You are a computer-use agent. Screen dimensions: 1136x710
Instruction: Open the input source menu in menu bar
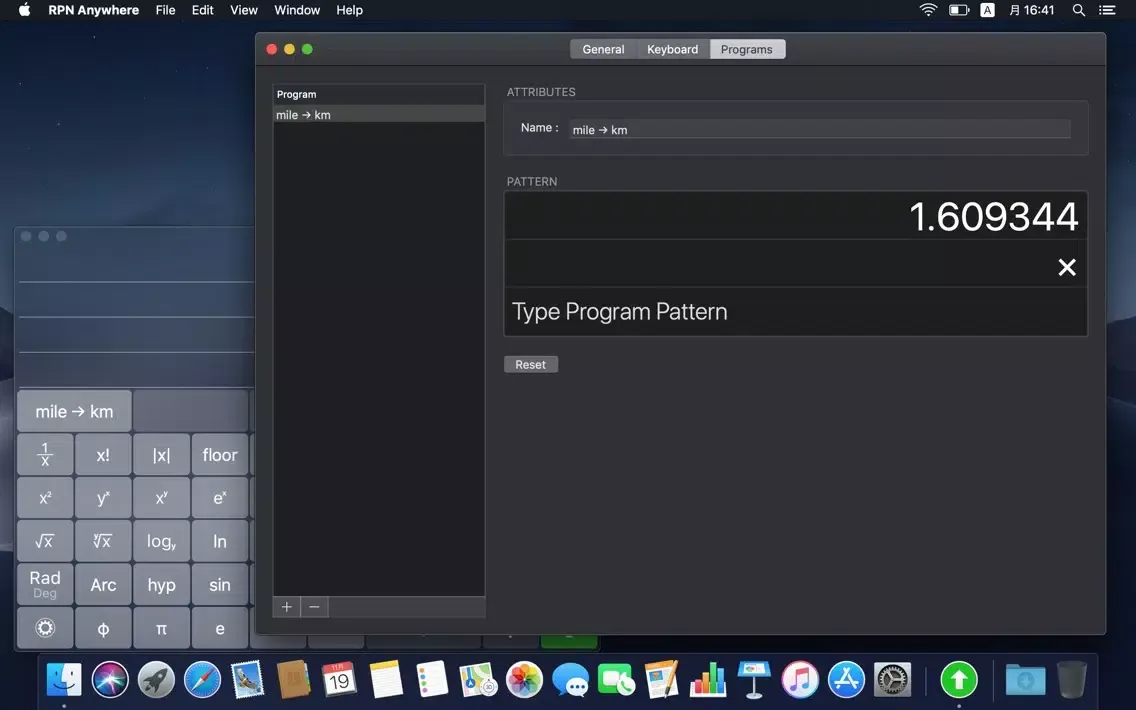point(987,10)
